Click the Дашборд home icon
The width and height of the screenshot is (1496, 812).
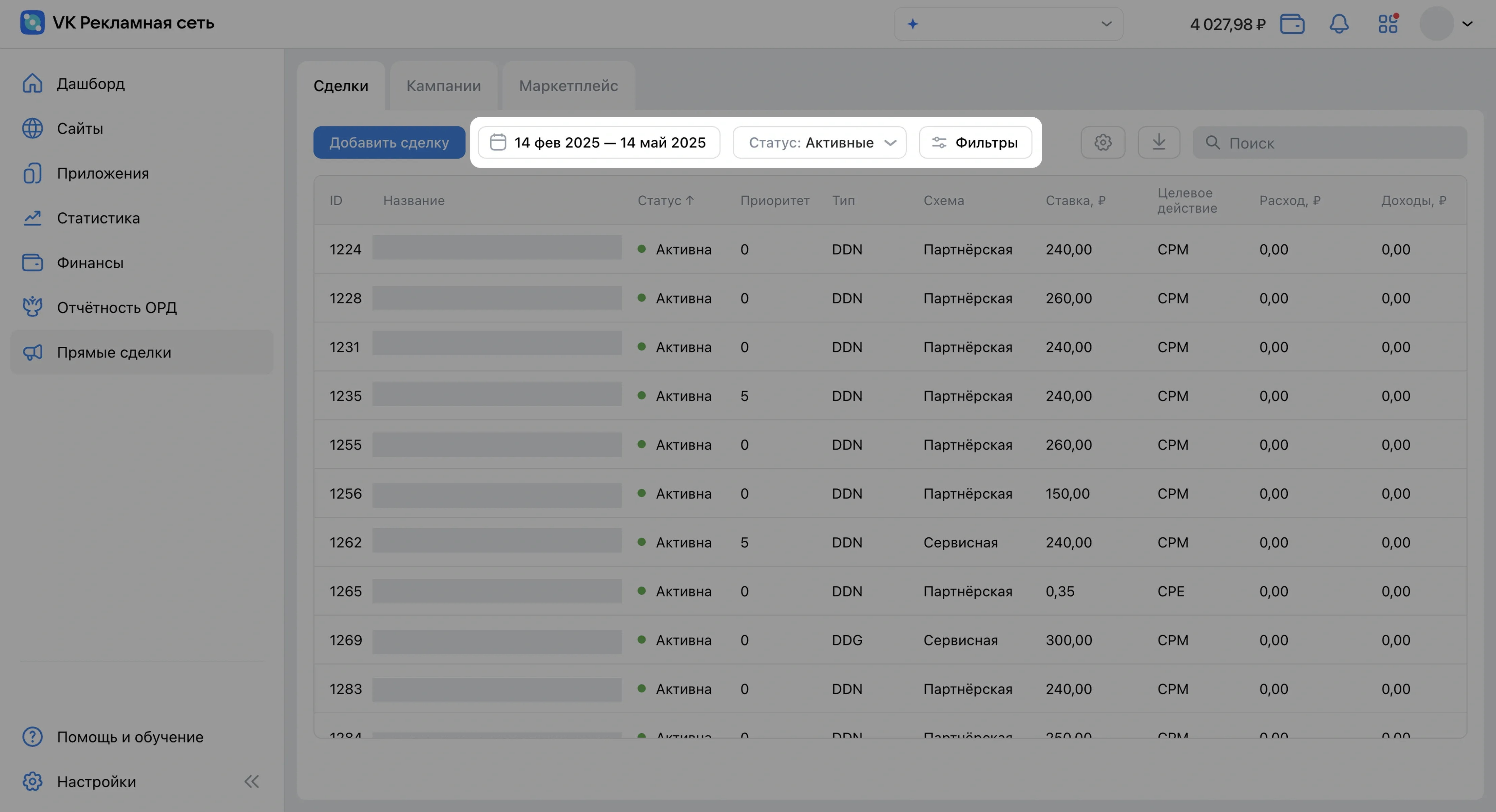point(33,84)
